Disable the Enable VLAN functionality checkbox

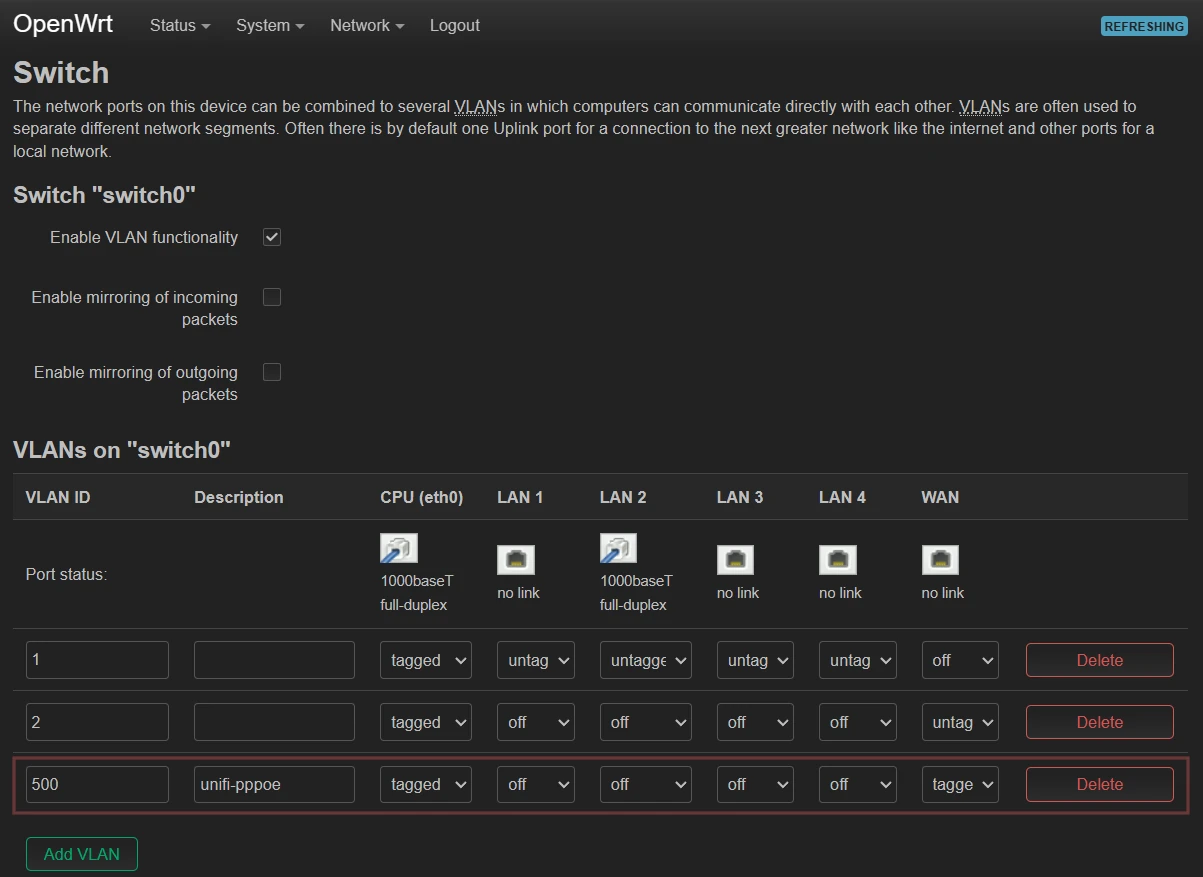click(272, 237)
